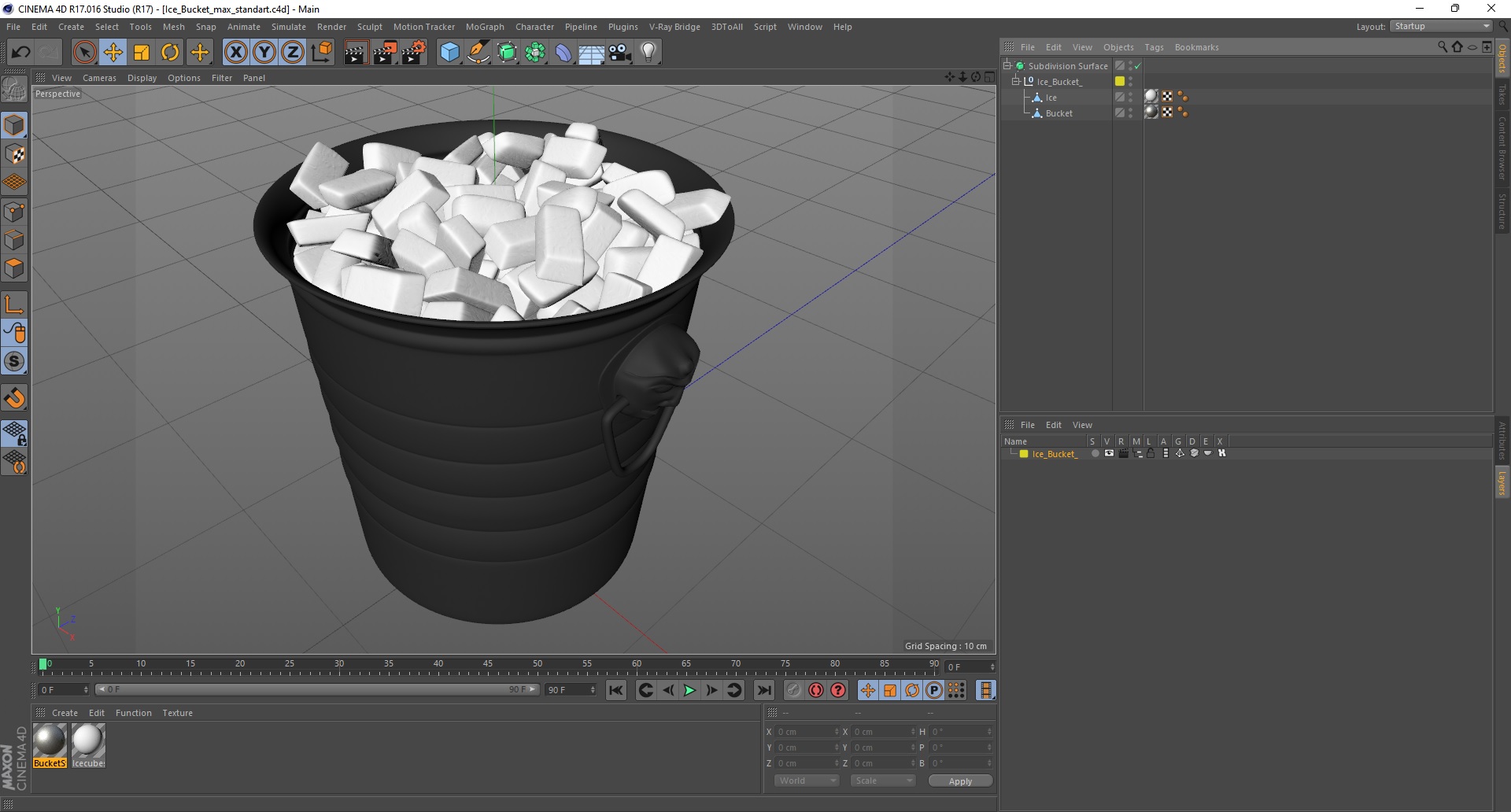Screen dimensions: 1511x812
Task: Add a Camera object
Action: click(620, 53)
